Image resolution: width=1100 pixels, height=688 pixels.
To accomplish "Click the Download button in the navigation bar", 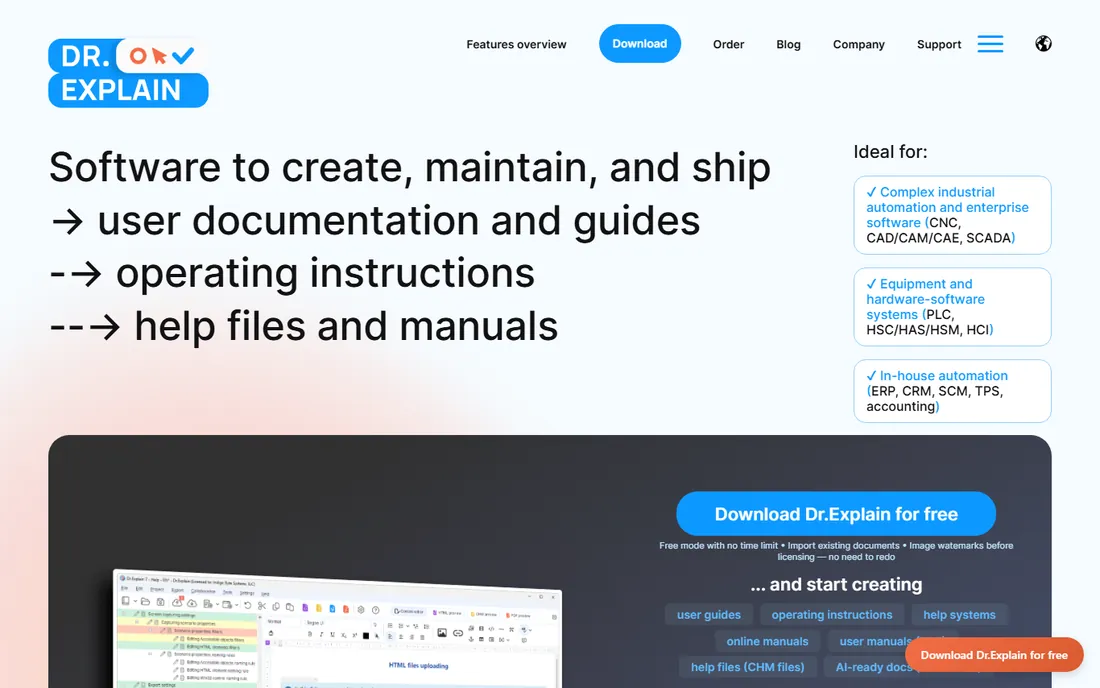I will (x=640, y=43).
